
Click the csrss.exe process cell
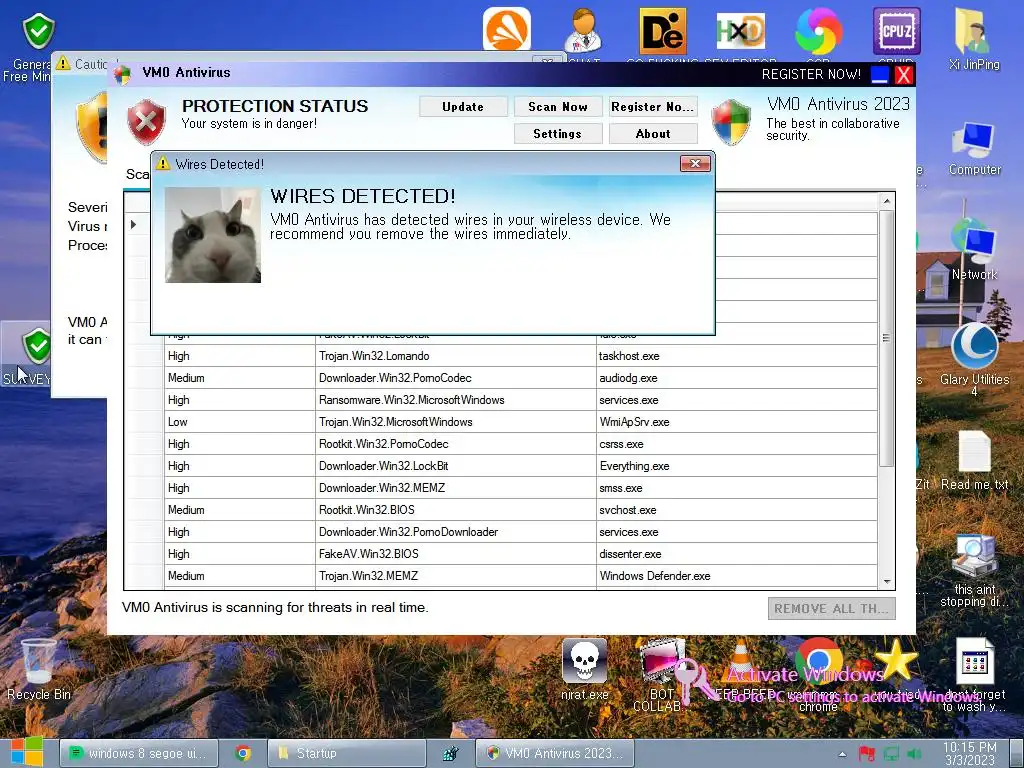(x=737, y=444)
